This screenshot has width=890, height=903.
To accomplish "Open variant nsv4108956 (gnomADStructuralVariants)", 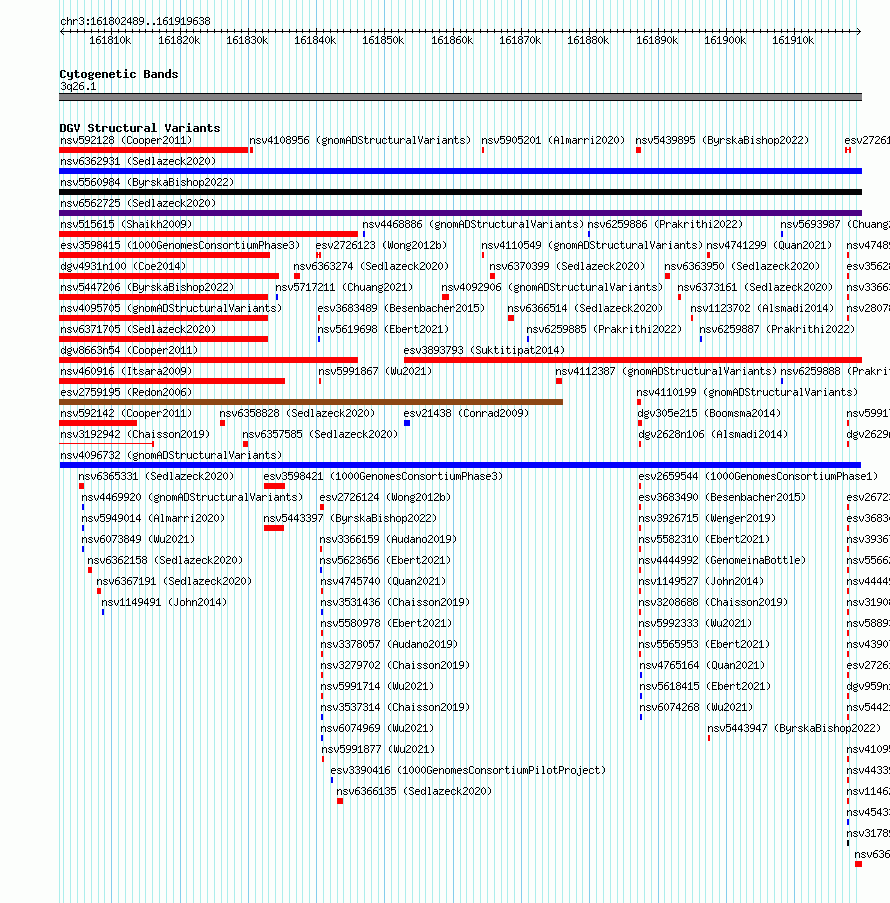I will pos(360,140).
